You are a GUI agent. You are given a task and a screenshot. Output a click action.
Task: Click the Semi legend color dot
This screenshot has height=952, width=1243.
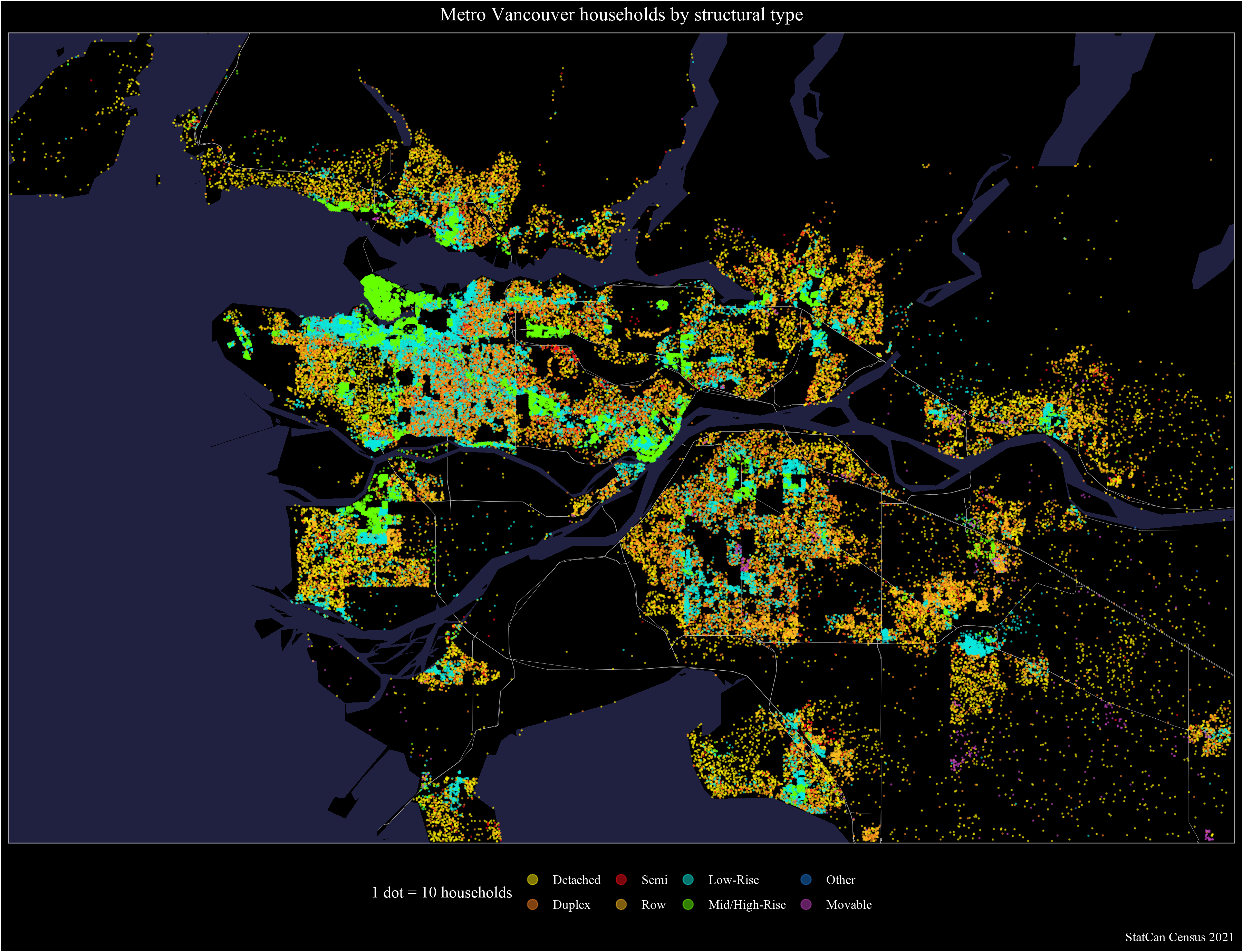(621, 880)
